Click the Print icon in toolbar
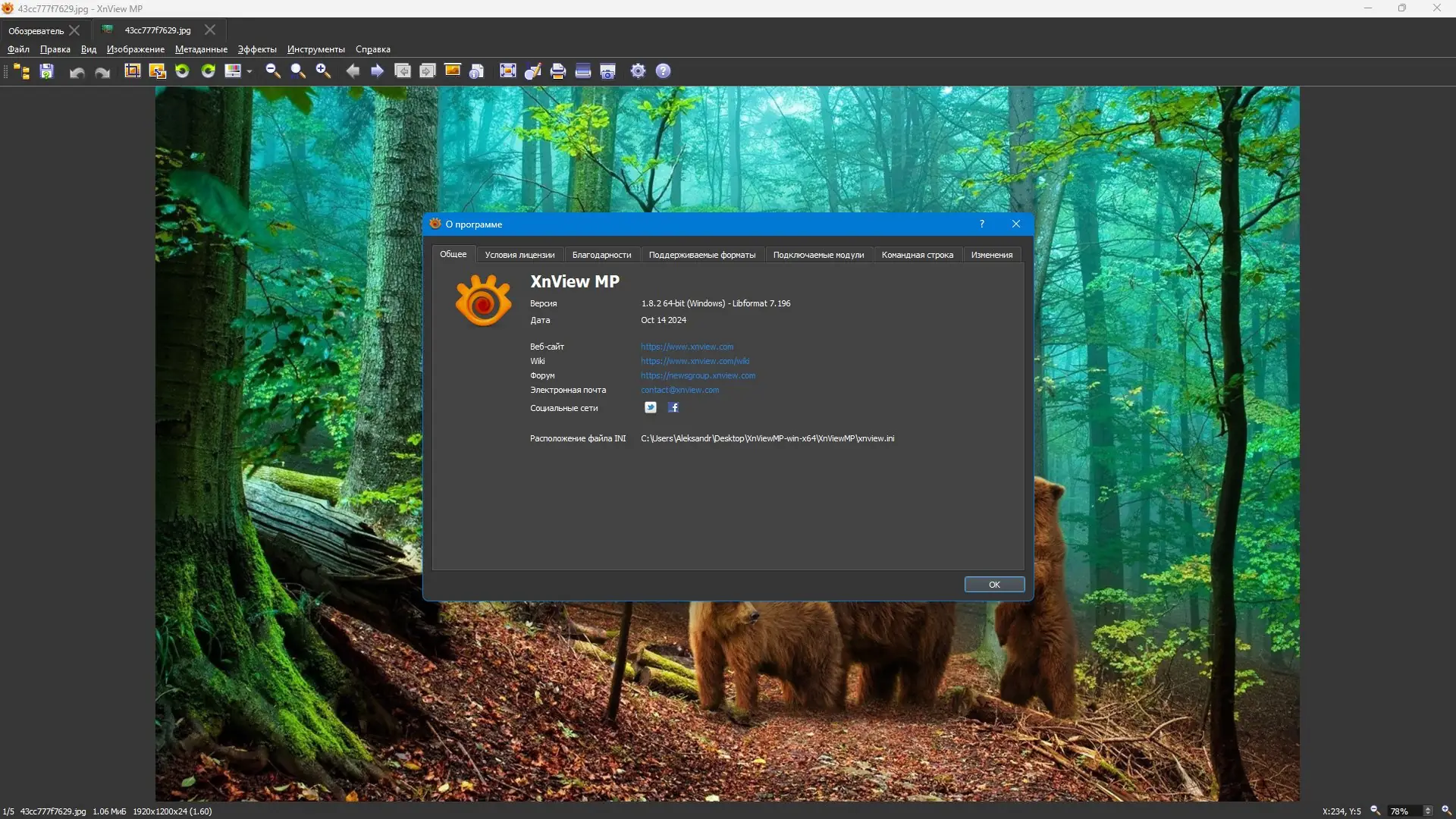Image resolution: width=1456 pixels, height=819 pixels. pos(558,71)
